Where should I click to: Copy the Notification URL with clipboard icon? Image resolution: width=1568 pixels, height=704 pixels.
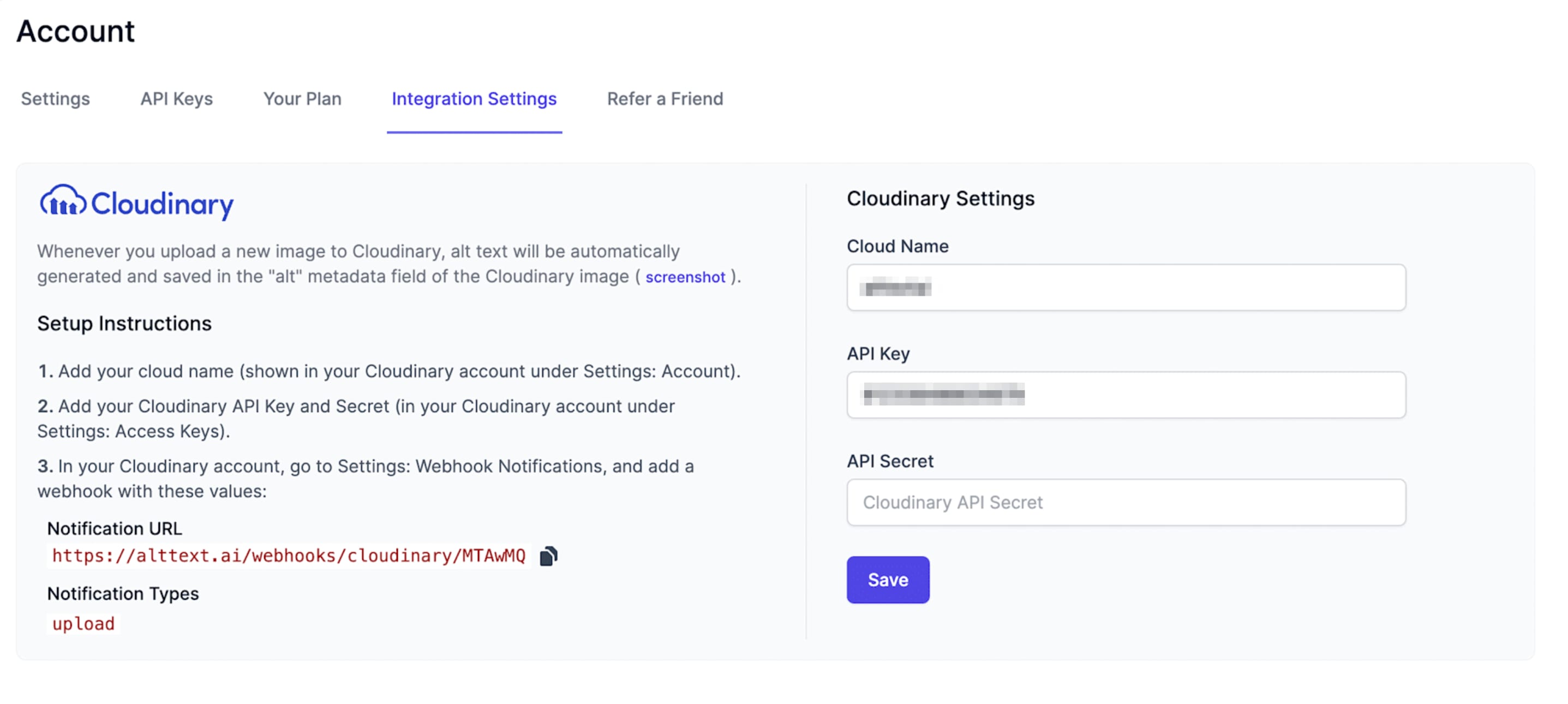[548, 556]
